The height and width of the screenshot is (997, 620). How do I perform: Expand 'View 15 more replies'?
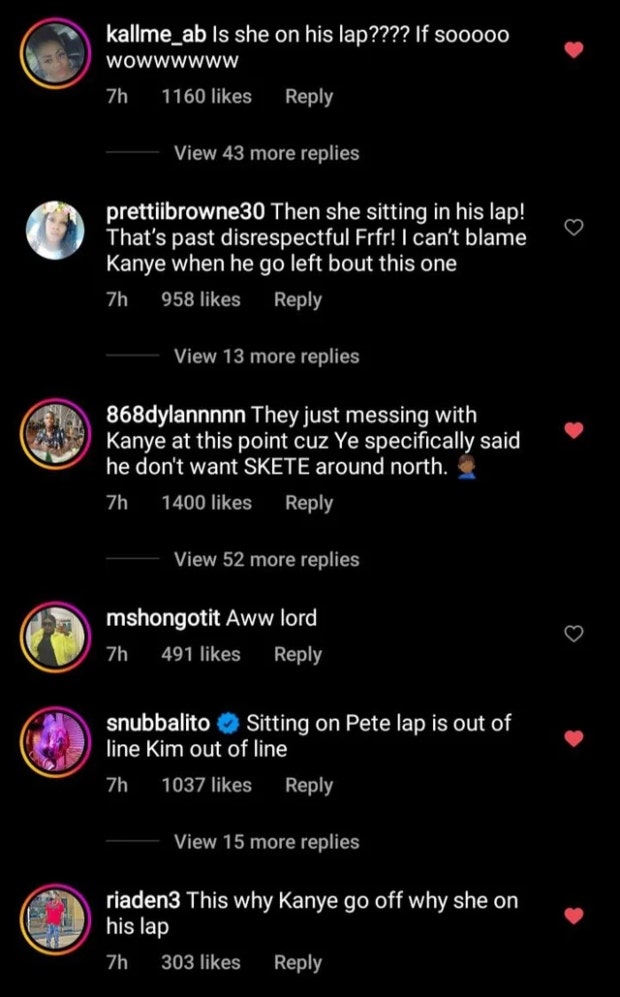click(x=266, y=842)
